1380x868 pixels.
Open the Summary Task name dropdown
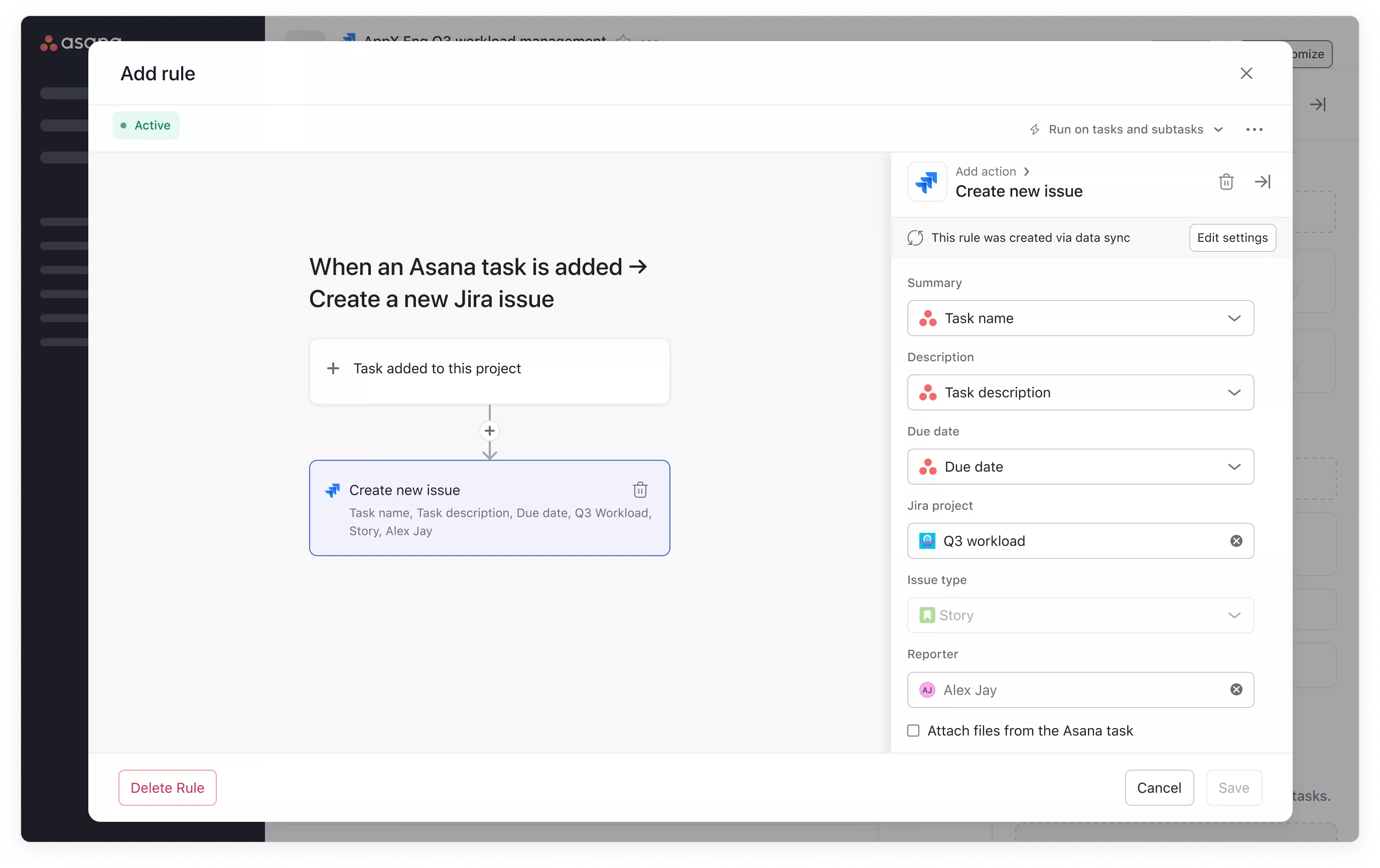(1080, 318)
